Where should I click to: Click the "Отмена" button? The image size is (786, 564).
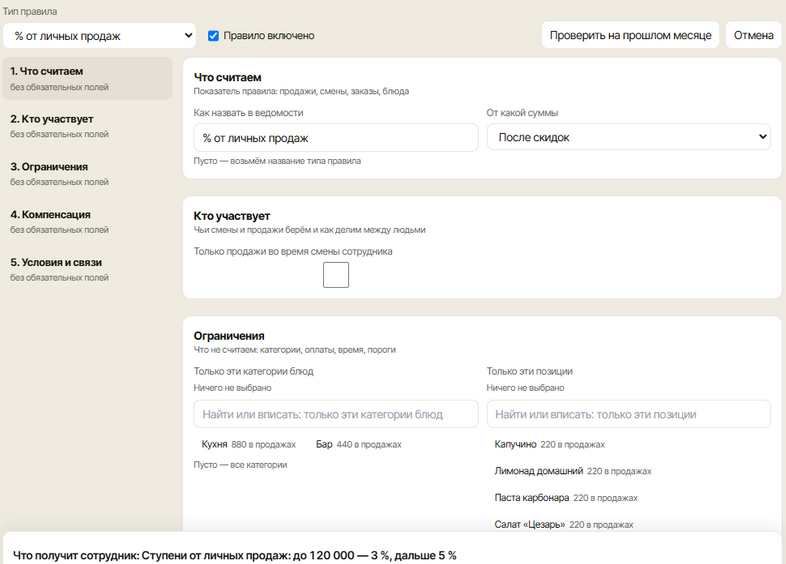(753, 35)
